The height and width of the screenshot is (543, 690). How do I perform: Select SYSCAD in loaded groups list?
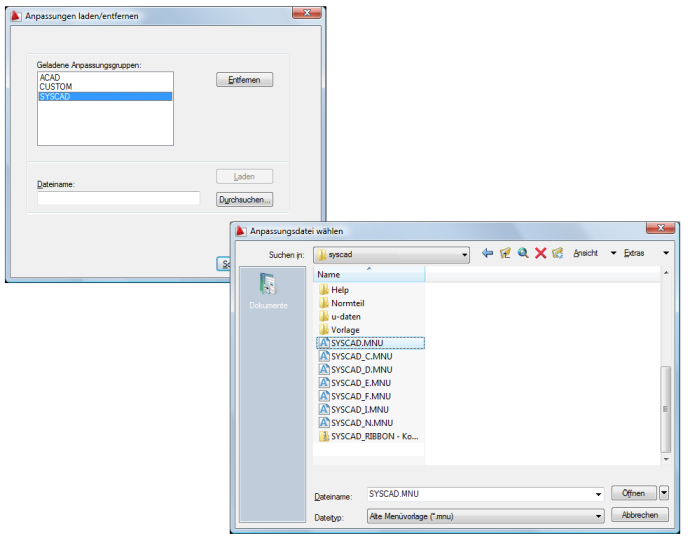105,96
